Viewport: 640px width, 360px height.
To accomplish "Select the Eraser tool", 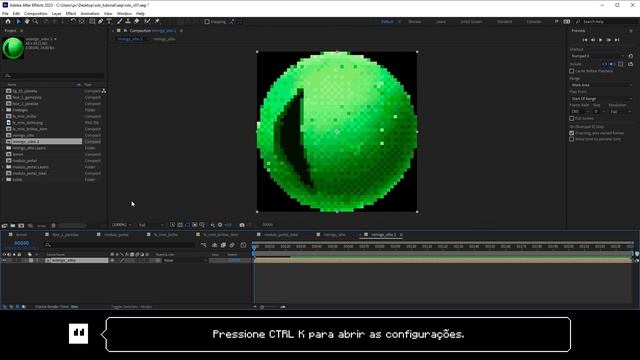I will 136,21.
